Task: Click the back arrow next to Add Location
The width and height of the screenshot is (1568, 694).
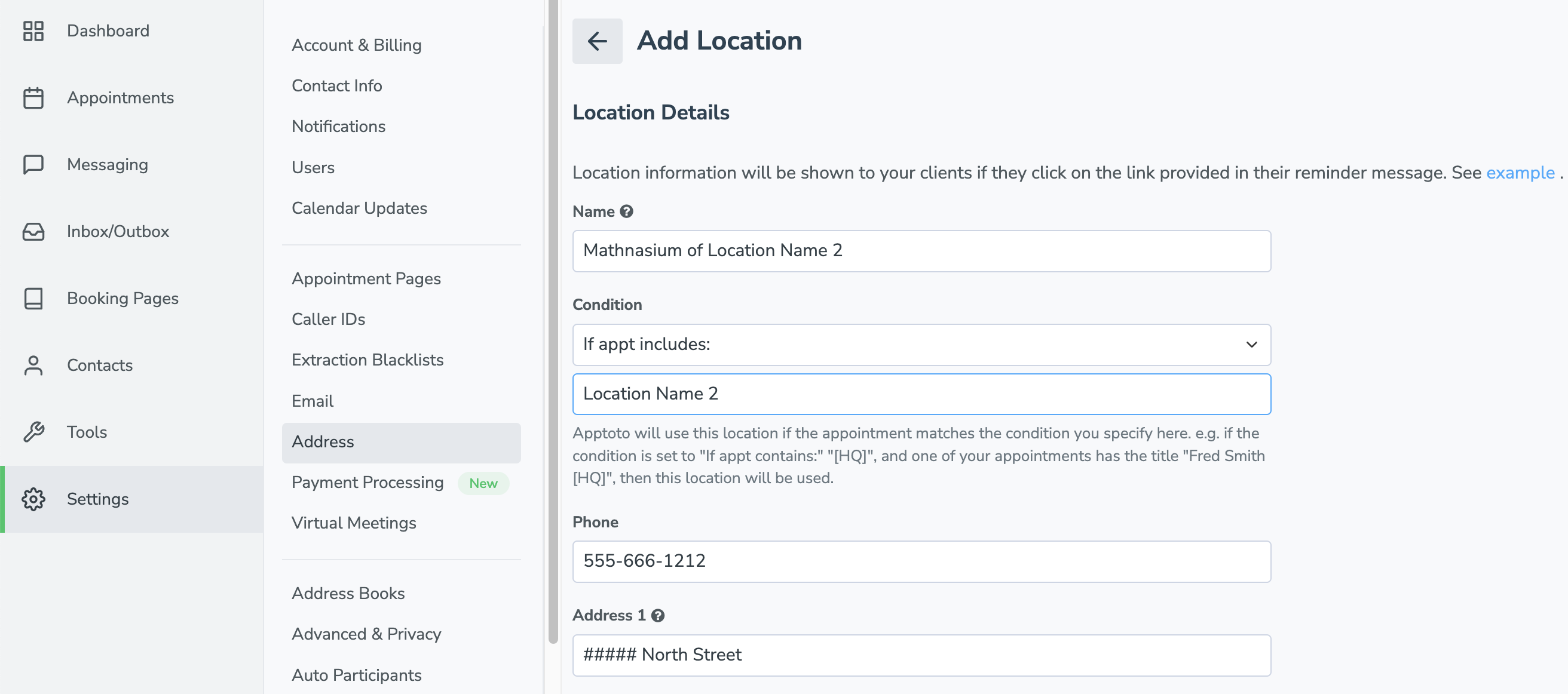Action: click(x=597, y=41)
